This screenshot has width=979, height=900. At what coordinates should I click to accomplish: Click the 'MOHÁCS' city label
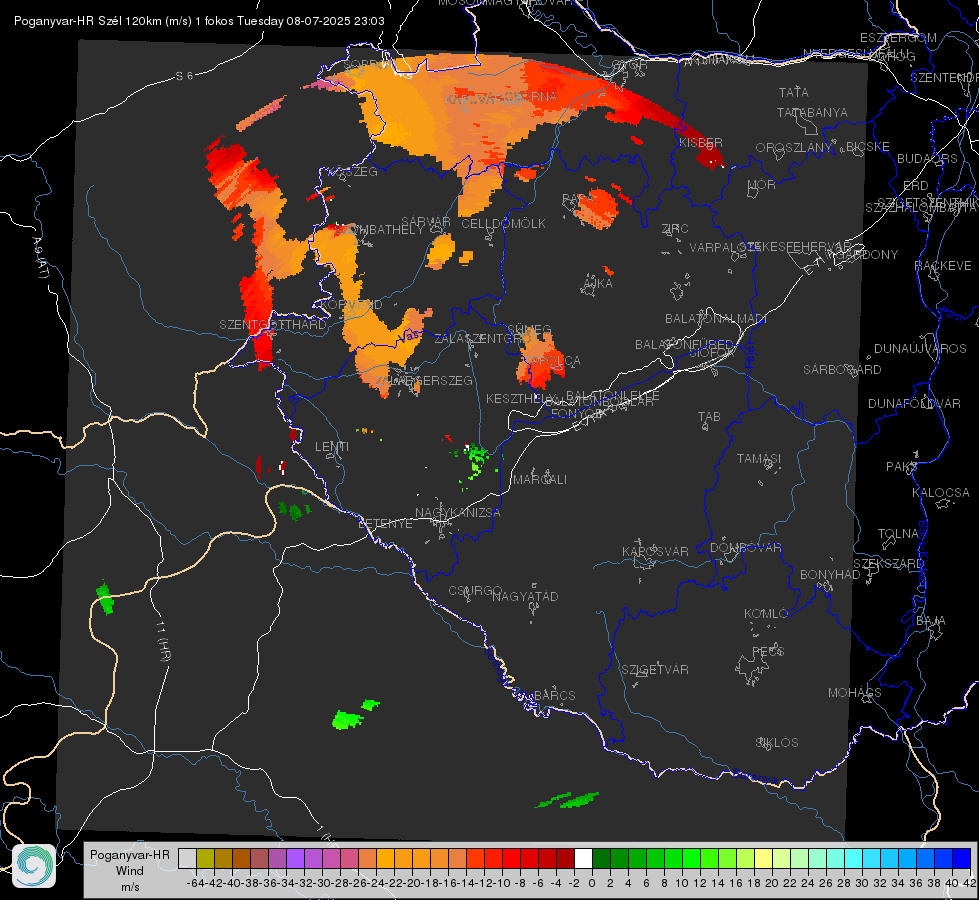pyautogui.click(x=855, y=693)
